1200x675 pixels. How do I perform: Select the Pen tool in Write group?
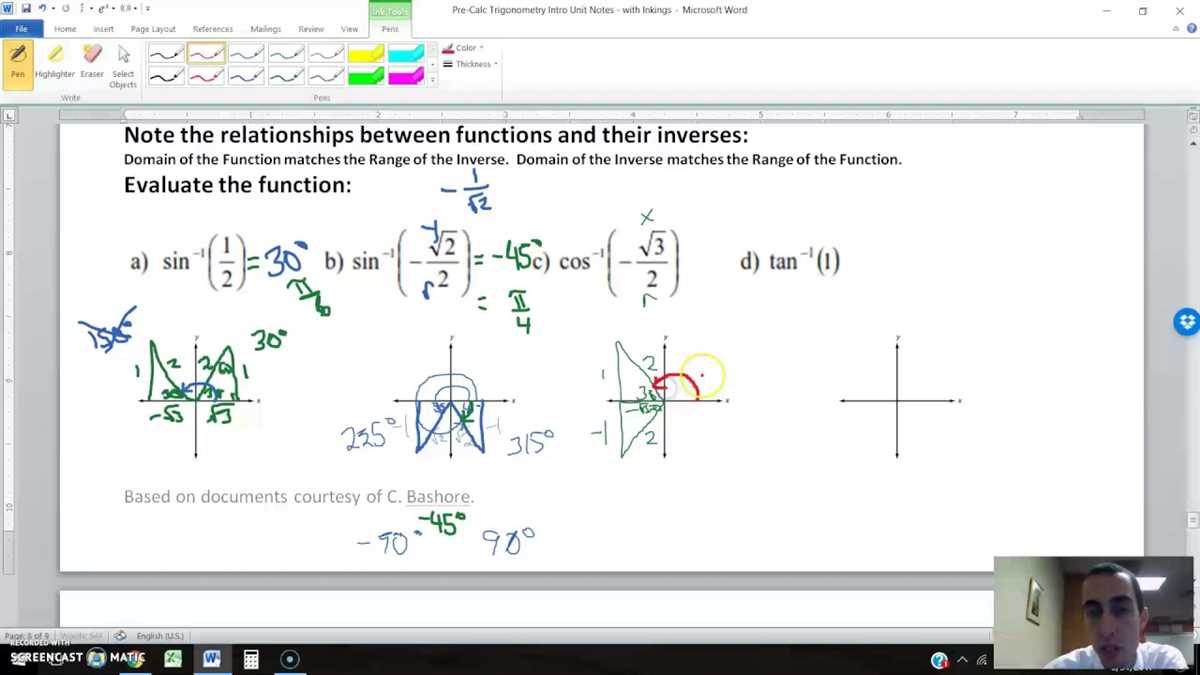18,63
